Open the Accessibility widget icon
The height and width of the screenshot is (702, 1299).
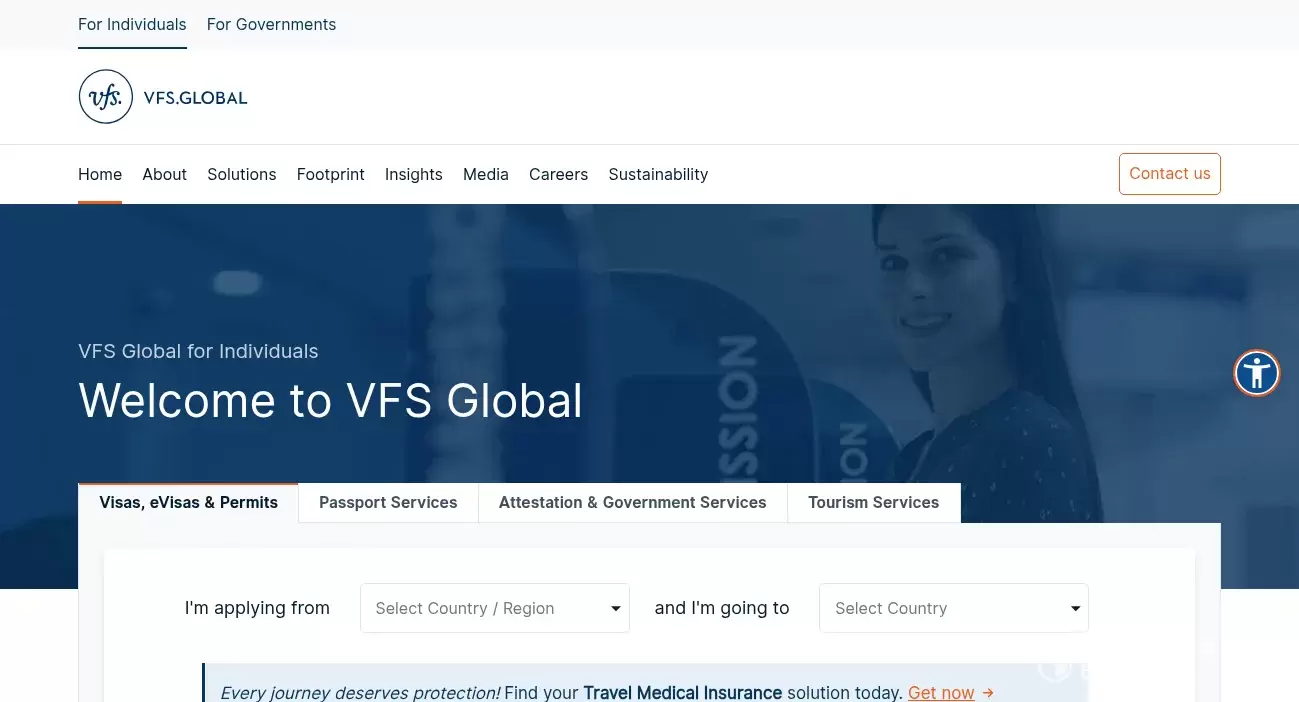[1257, 372]
